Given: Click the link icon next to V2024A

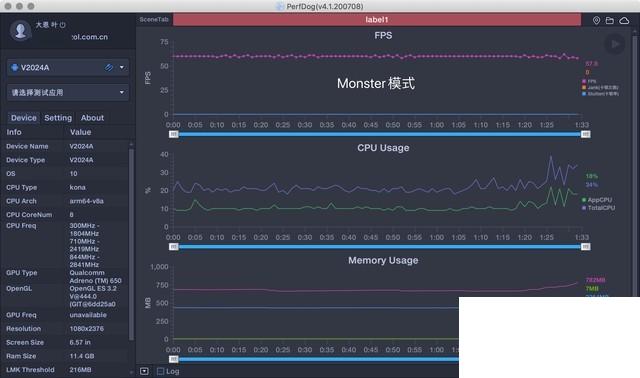Looking at the screenshot, I should tap(109, 67).
